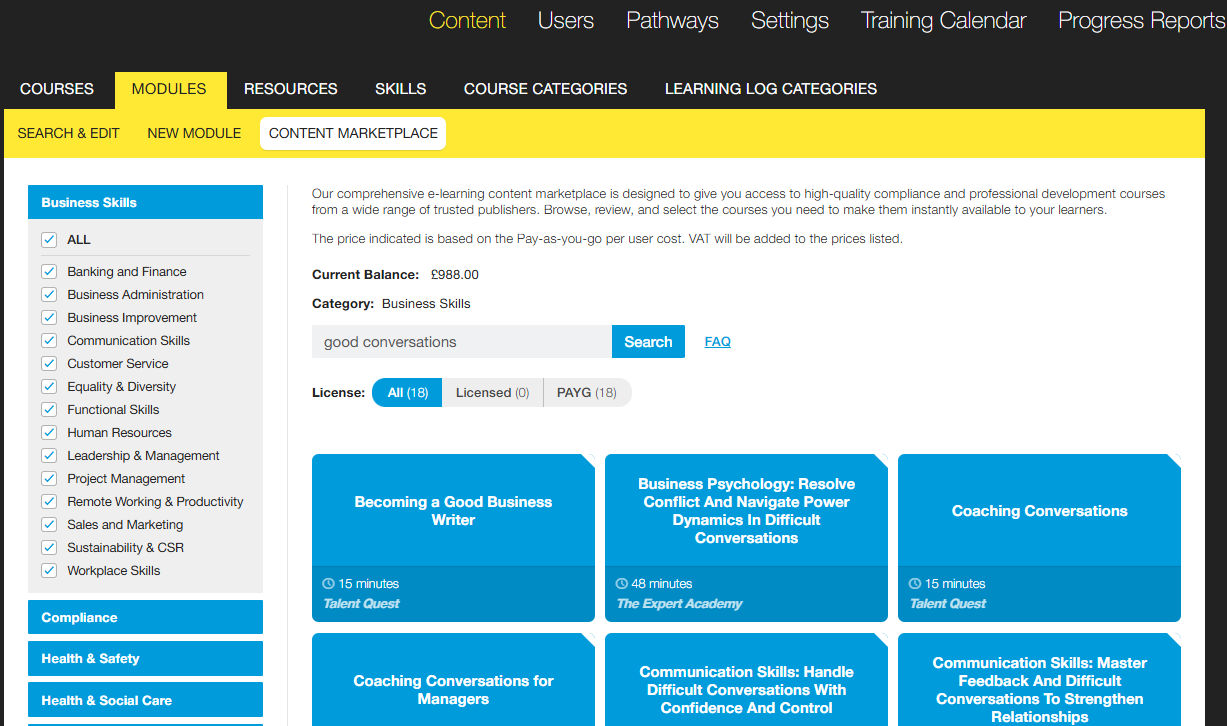This screenshot has width=1227, height=726.
Task: Open the Coaching Conversations for Managers card
Action: pos(453,690)
